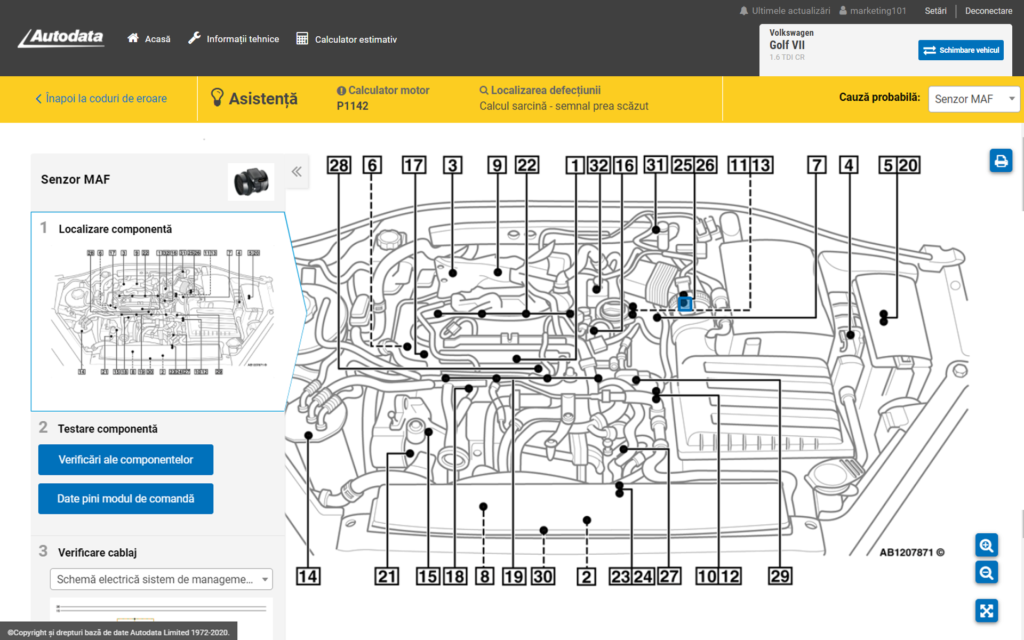Click the MAF sensor product image
Image resolution: width=1024 pixels, height=640 pixels.
[251, 181]
